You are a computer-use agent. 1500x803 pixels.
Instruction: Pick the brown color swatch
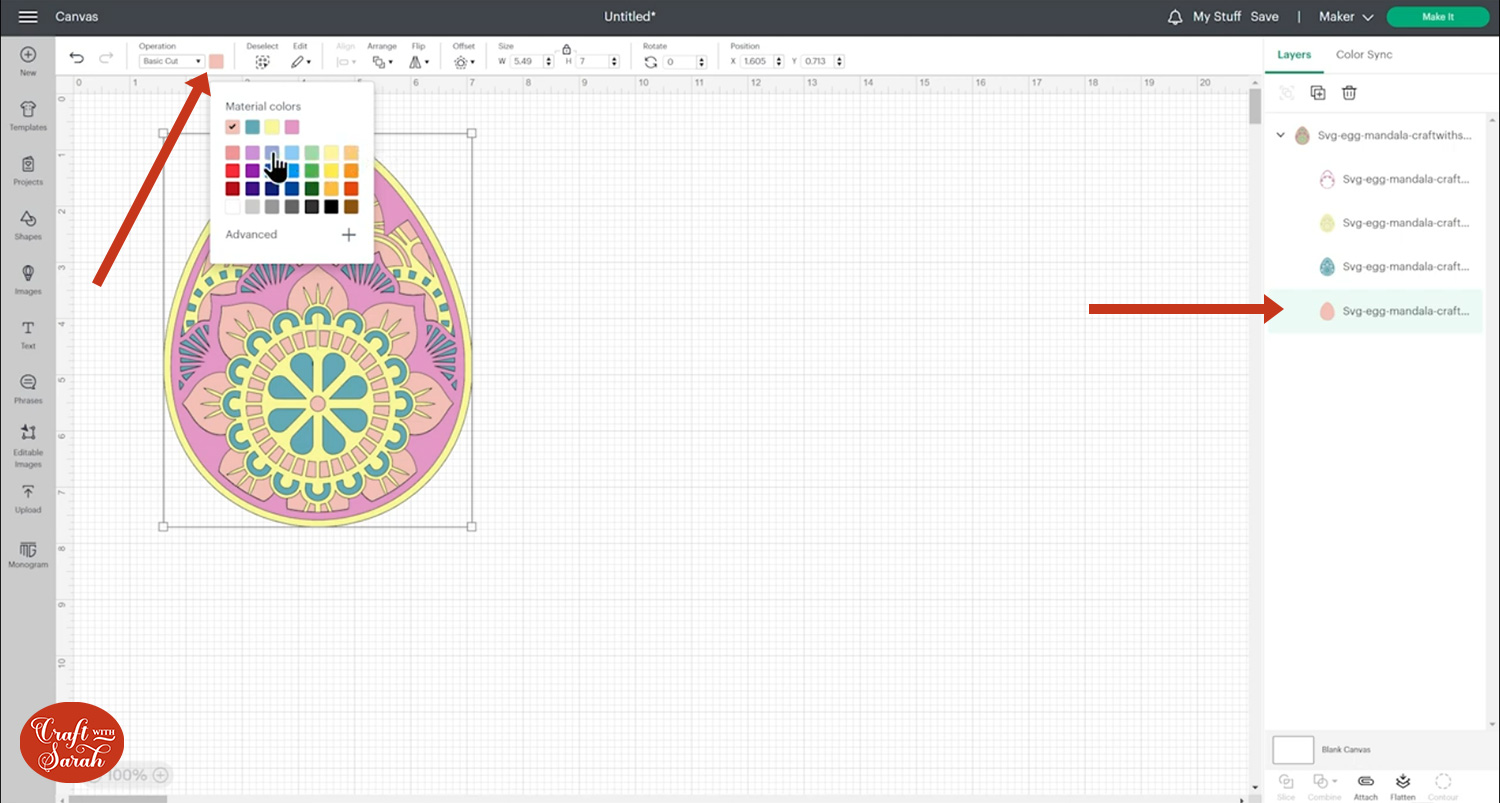coord(351,207)
